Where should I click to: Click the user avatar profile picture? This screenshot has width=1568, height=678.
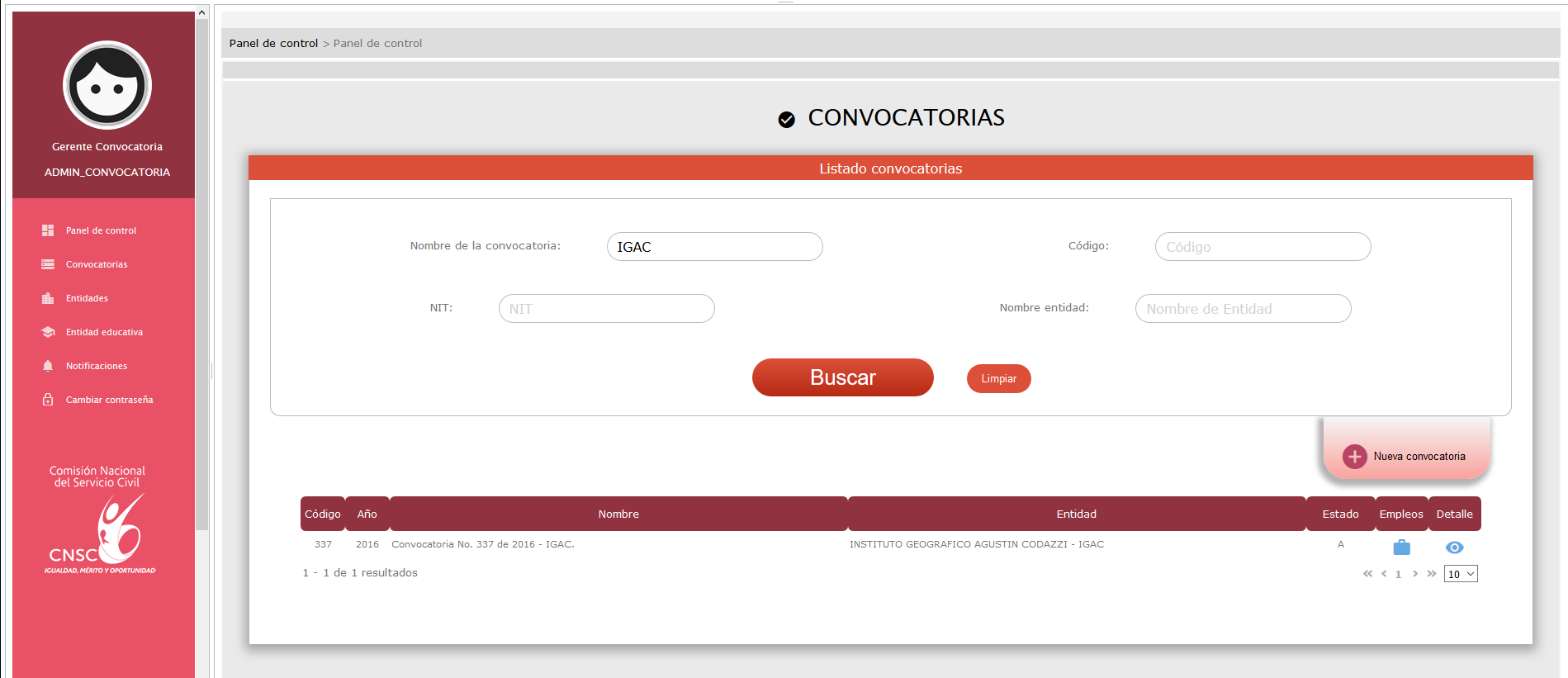pyautogui.click(x=107, y=85)
